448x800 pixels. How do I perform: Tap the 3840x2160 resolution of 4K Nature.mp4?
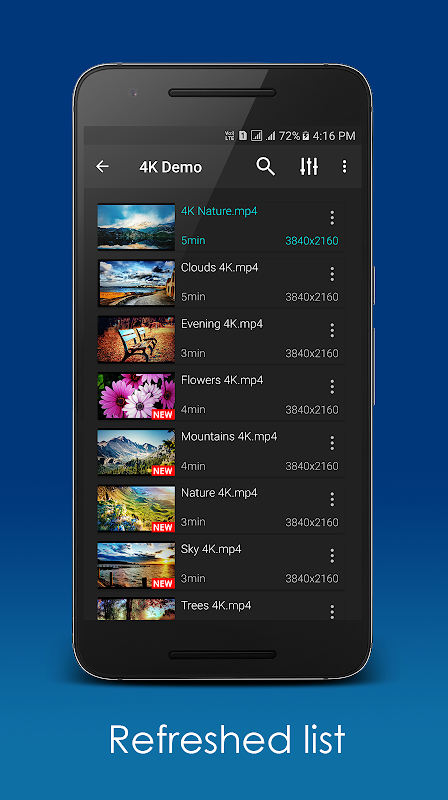[312, 241]
